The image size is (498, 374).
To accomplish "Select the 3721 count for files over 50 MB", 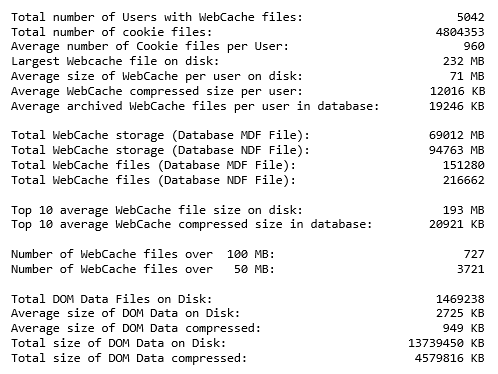I will [x=470, y=269].
